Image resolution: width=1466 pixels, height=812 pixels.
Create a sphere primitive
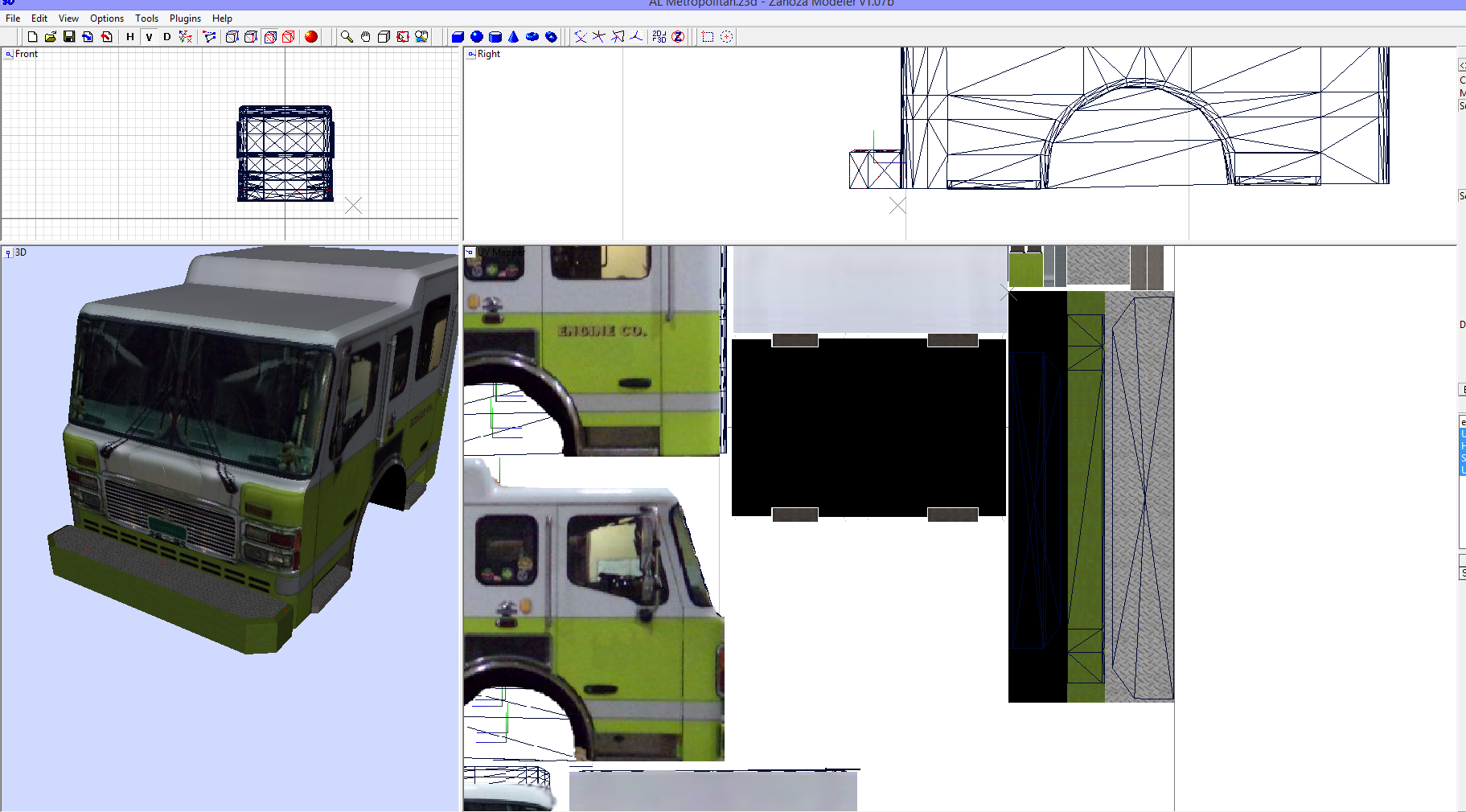click(477, 36)
